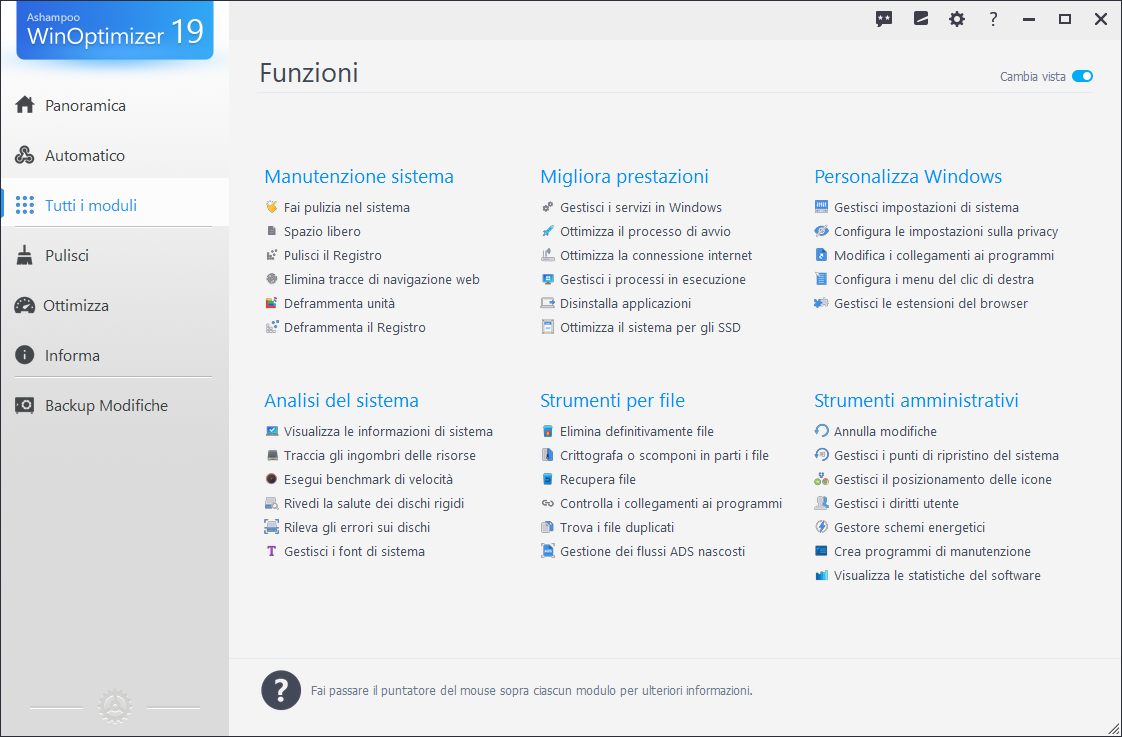Image resolution: width=1122 pixels, height=737 pixels.
Task: Click the Rivedi la salute dei dischi icon
Action: coord(271,504)
